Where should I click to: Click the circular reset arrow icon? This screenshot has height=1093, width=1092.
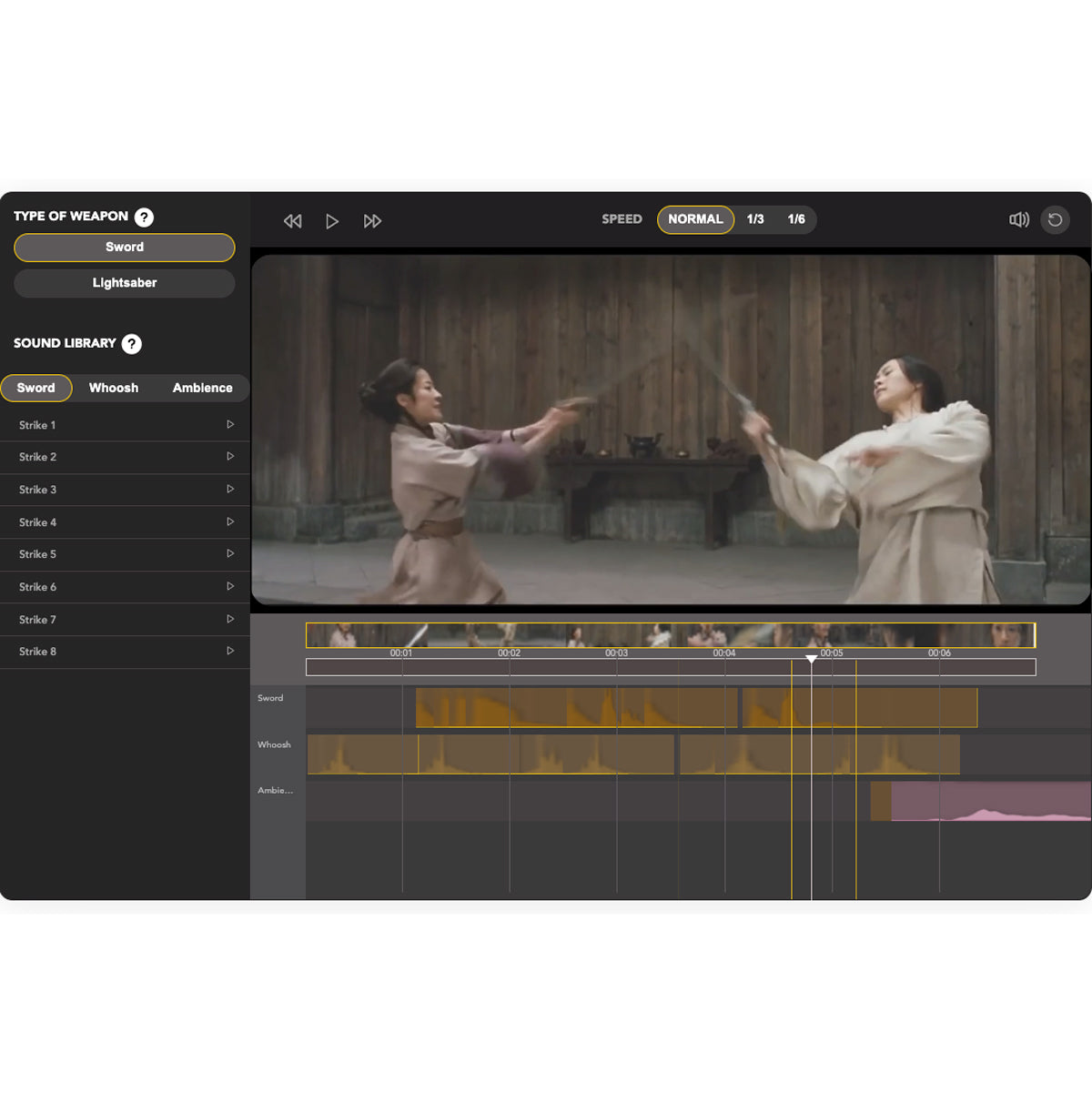1055,219
